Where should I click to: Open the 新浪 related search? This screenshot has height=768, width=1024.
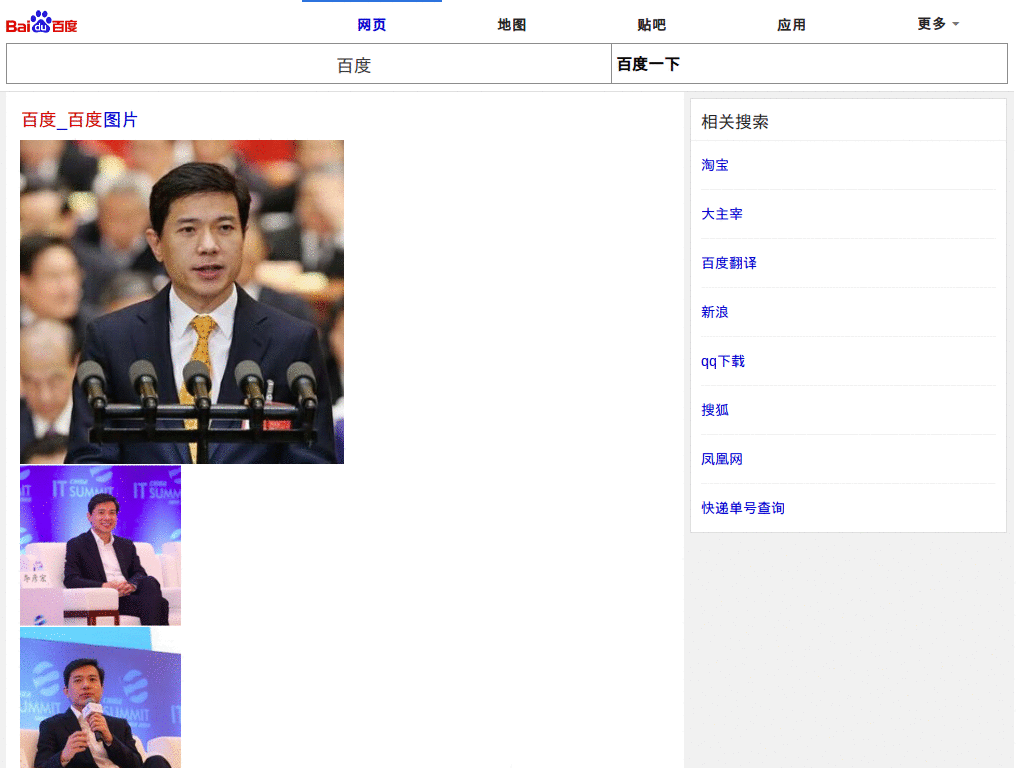(x=715, y=312)
